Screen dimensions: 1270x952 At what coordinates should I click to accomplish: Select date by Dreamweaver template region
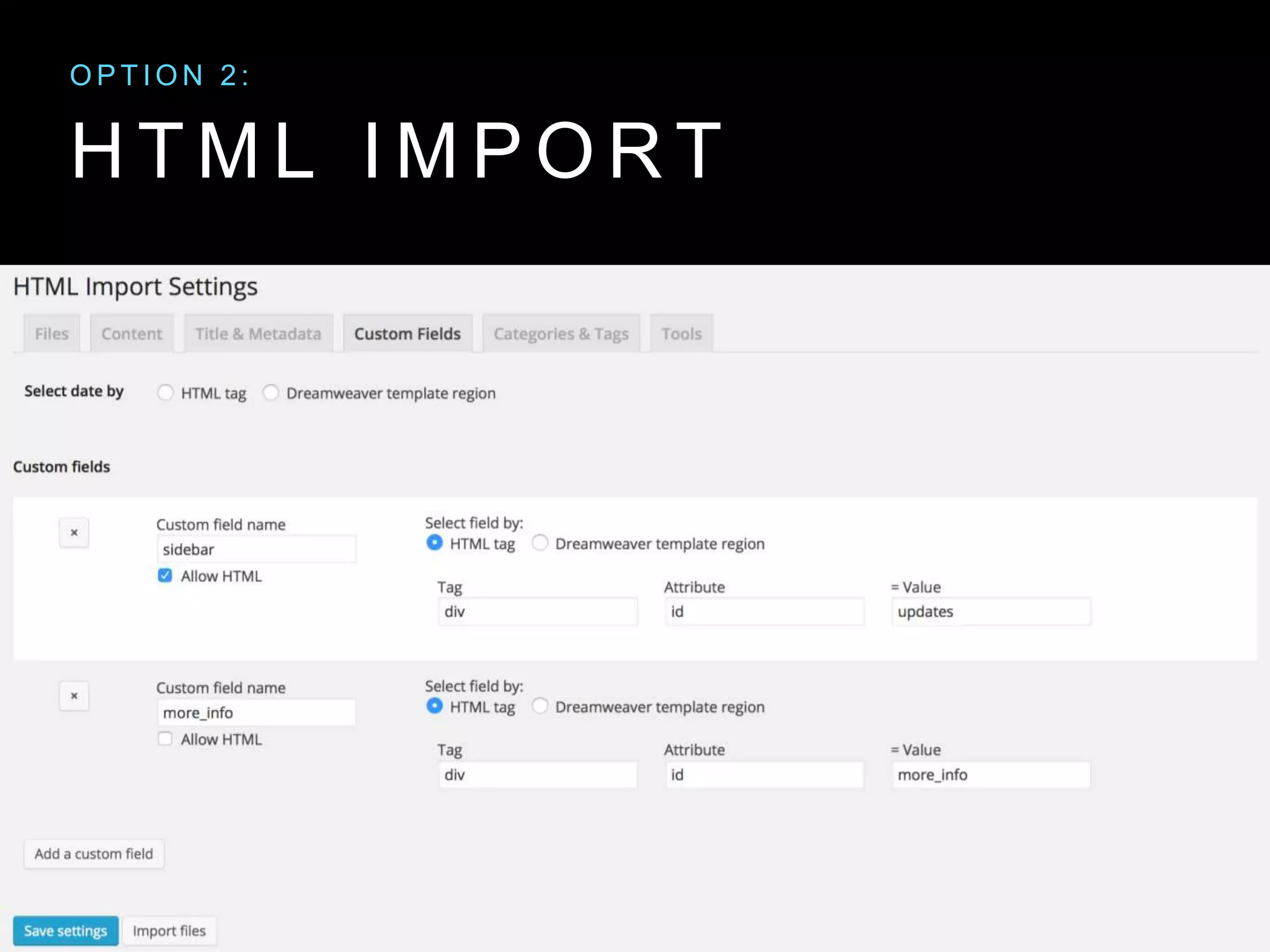pos(270,392)
